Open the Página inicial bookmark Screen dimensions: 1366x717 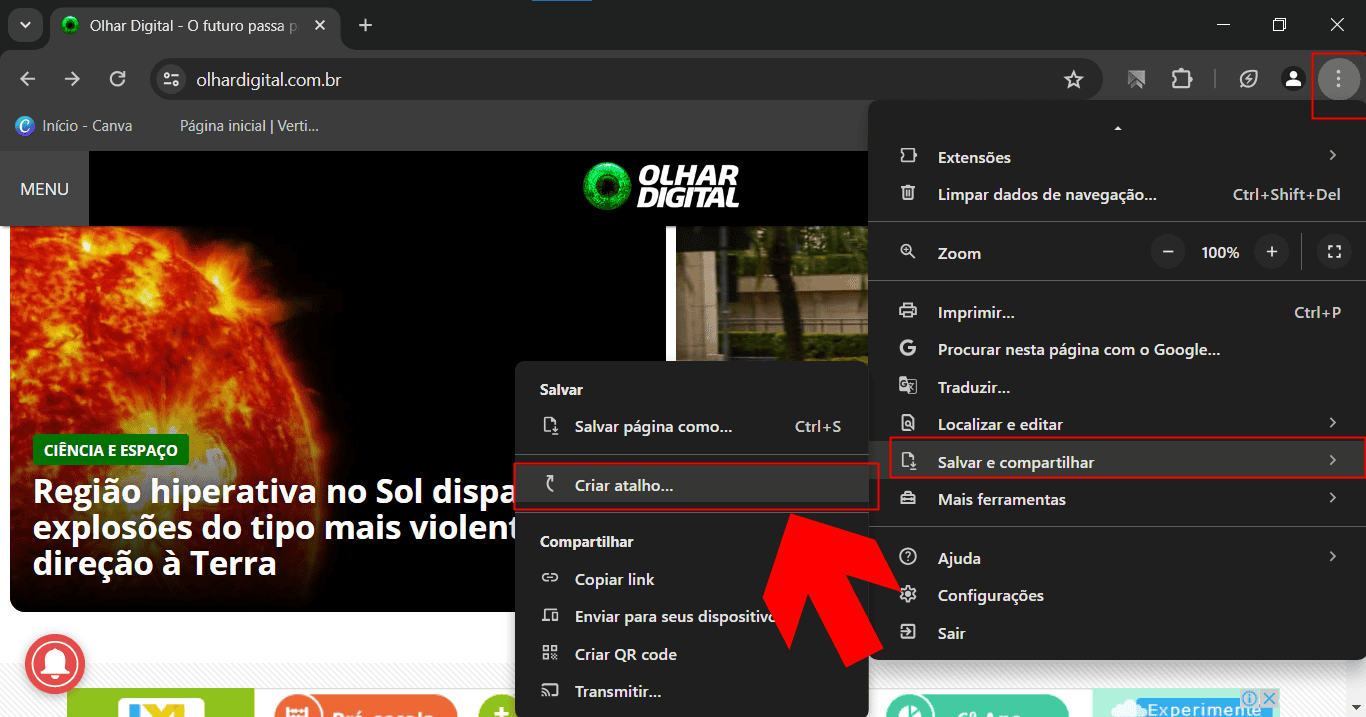pyautogui.click(x=249, y=126)
